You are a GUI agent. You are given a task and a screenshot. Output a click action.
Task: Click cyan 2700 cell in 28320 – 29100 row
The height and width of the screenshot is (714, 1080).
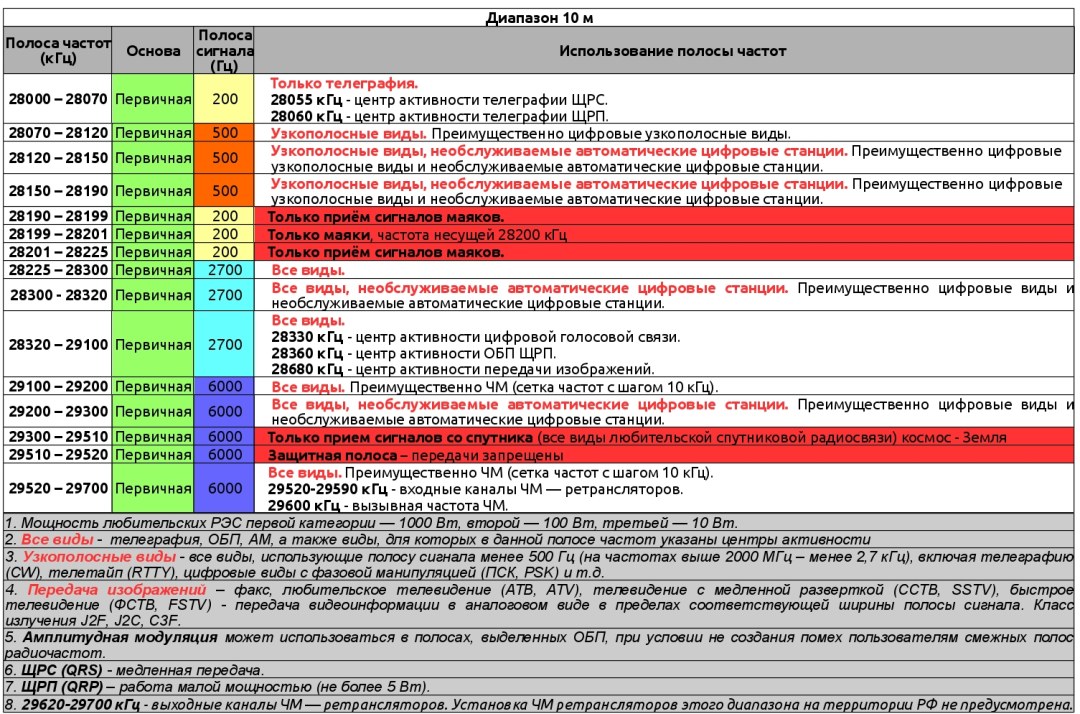[x=225, y=344]
